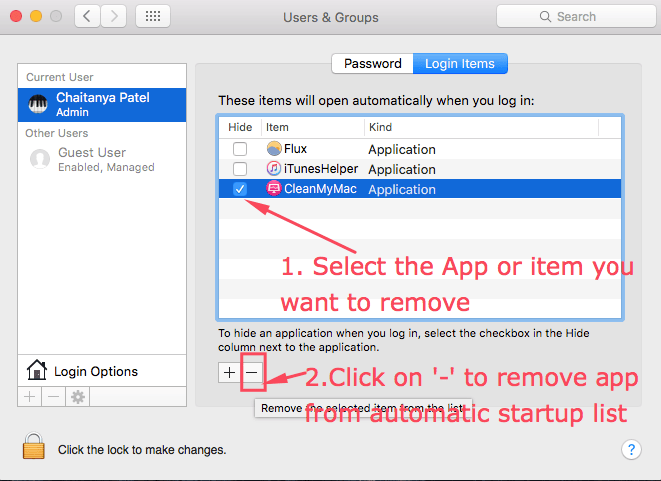The width and height of the screenshot is (661, 481).
Task: Select the CleanMyMac row name
Action: point(320,189)
